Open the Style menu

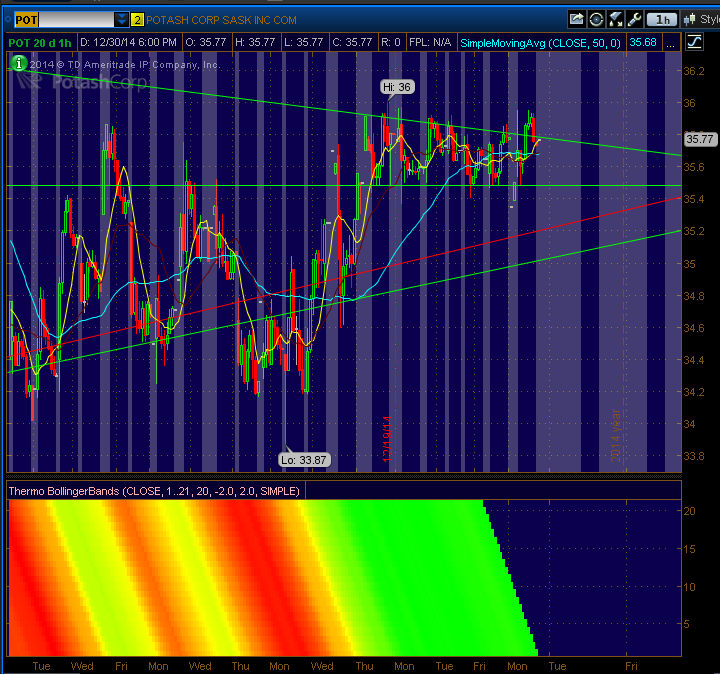pos(702,19)
